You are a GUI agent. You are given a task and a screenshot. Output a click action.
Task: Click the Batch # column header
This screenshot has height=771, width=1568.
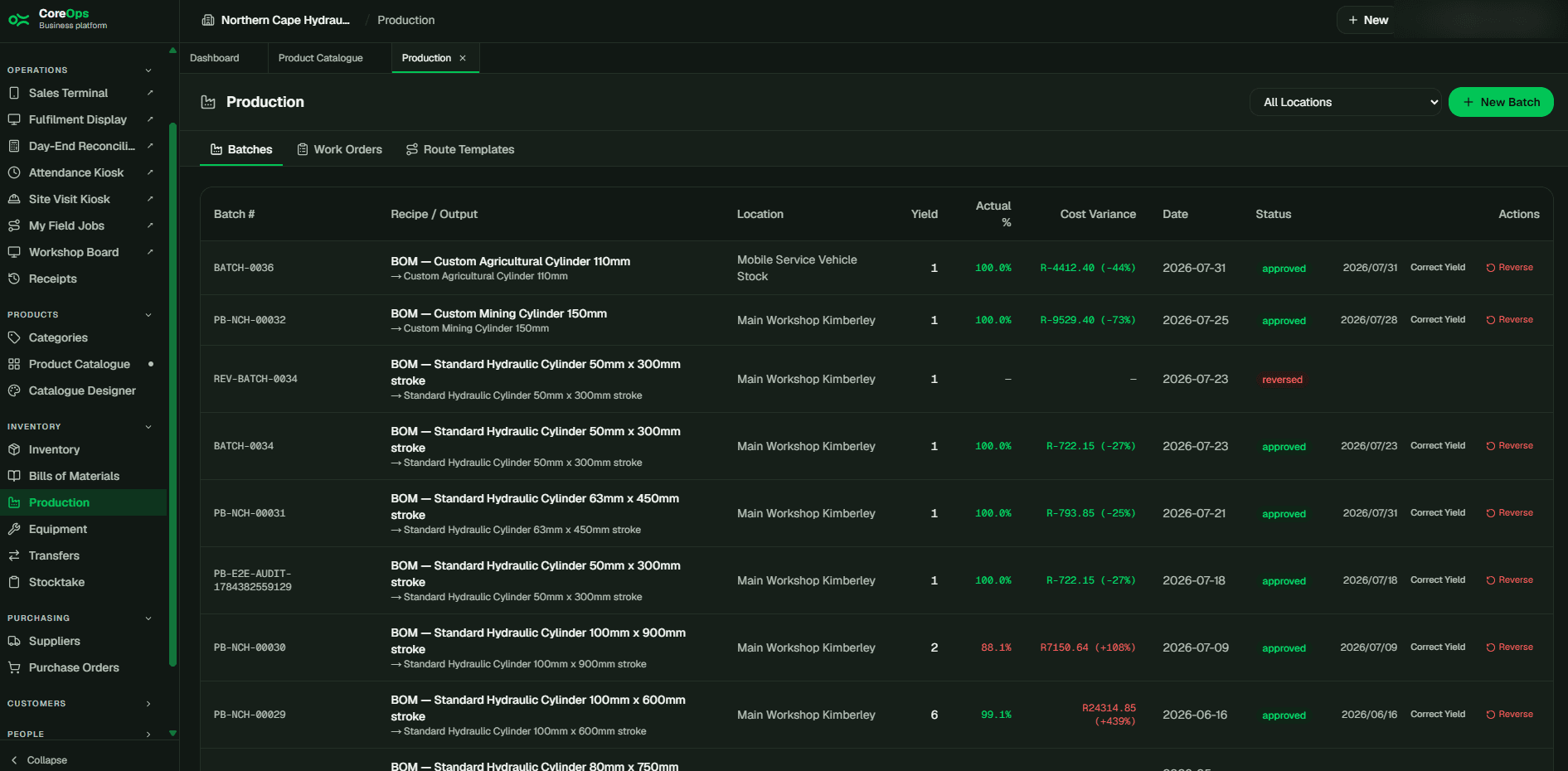click(x=234, y=214)
